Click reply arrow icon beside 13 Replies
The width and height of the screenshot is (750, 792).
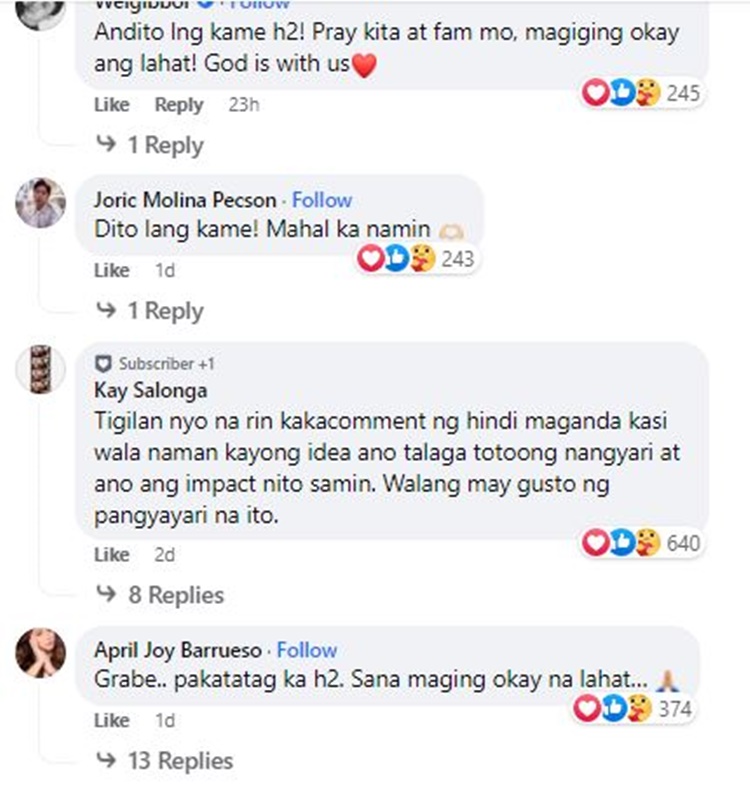click(x=106, y=759)
